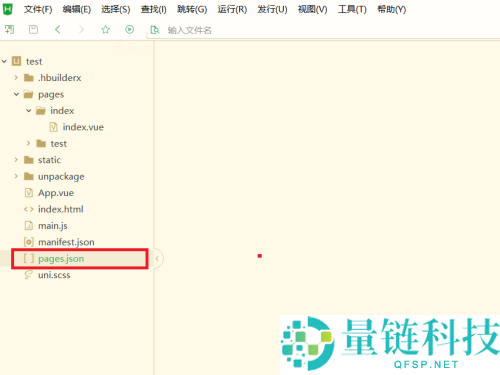Viewport: 500px width, 375px height.
Task: Click the run play icon
Action: [130, 30]
